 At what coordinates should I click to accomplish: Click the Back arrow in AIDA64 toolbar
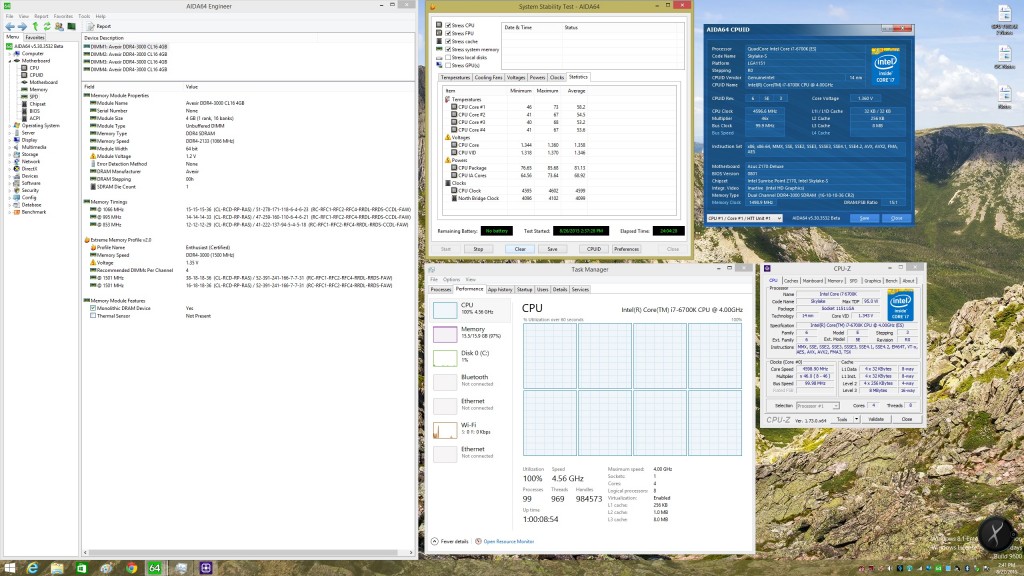tap(10, 26)
